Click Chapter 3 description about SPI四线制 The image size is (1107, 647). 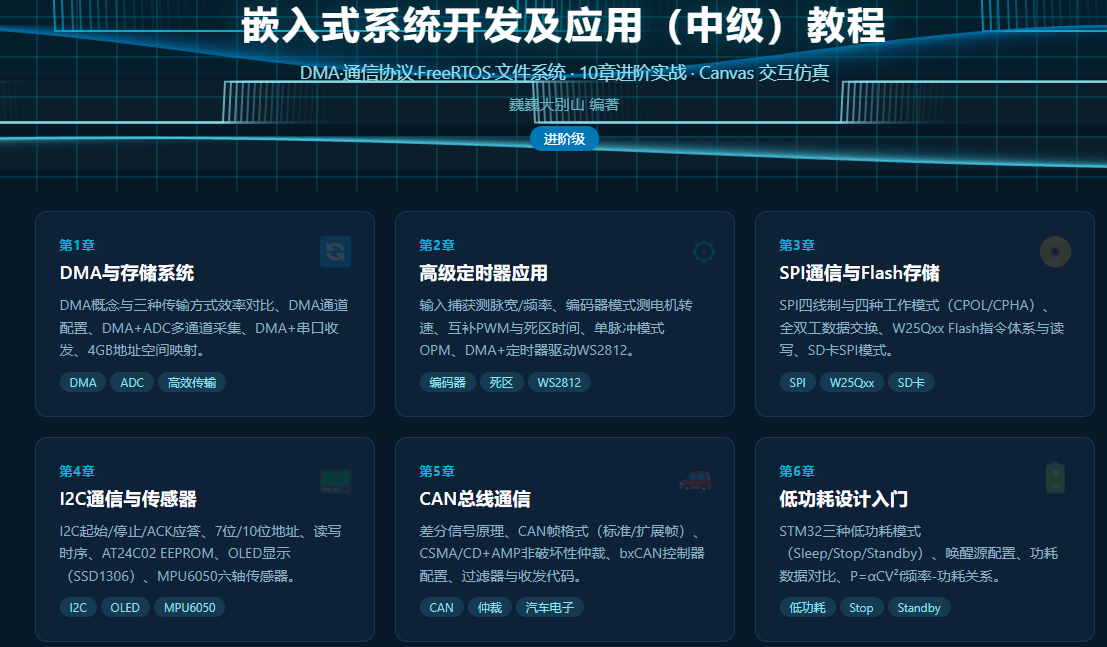pyautogui.click(x=922, y=328)
